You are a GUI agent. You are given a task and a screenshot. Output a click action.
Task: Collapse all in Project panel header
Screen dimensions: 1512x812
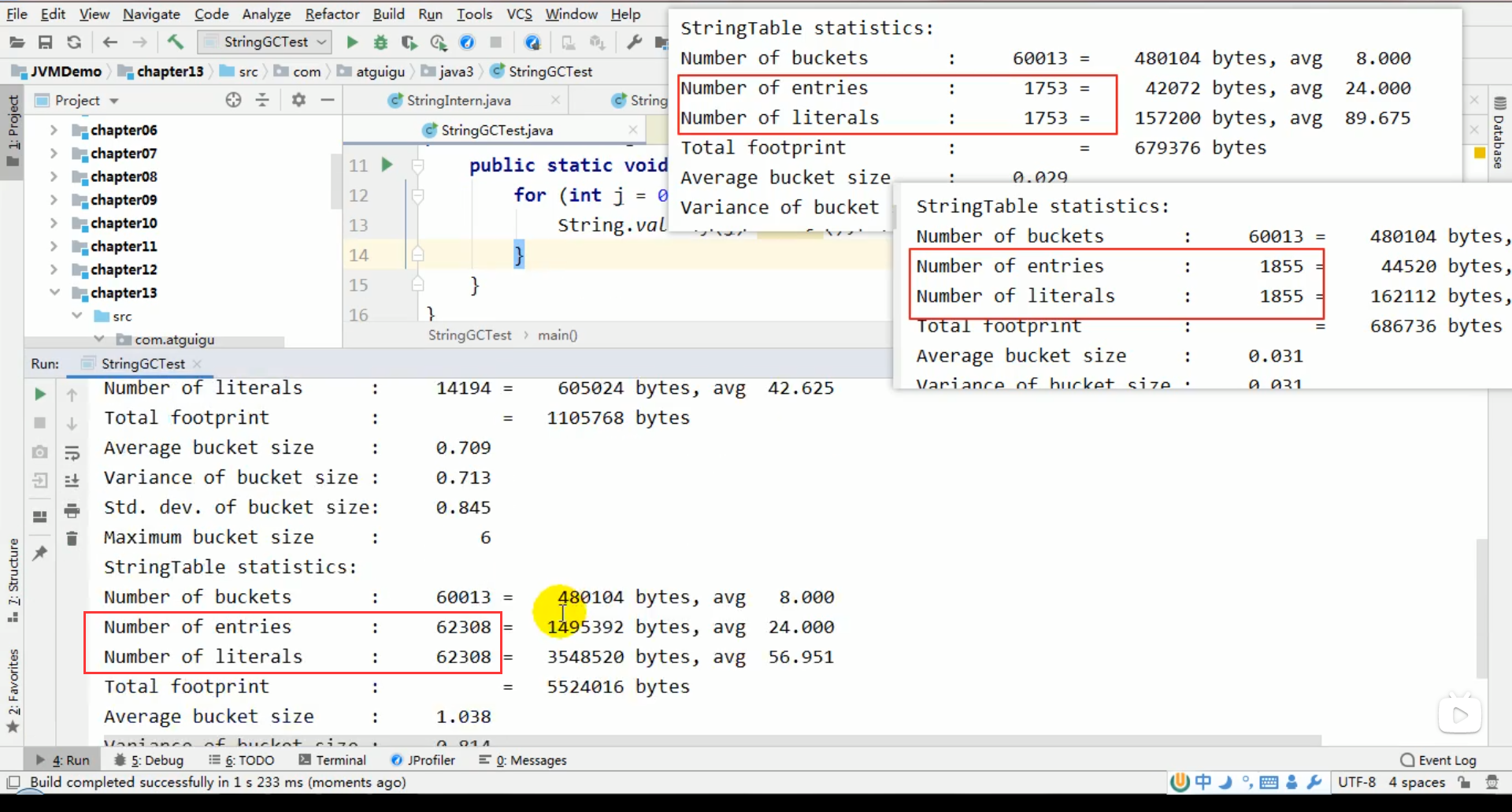point(262,100)
